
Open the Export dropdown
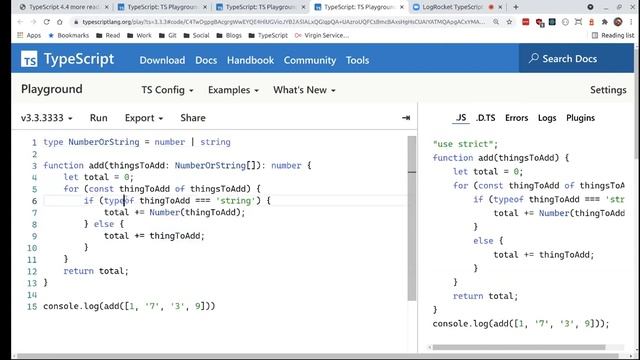coord(144,118)
